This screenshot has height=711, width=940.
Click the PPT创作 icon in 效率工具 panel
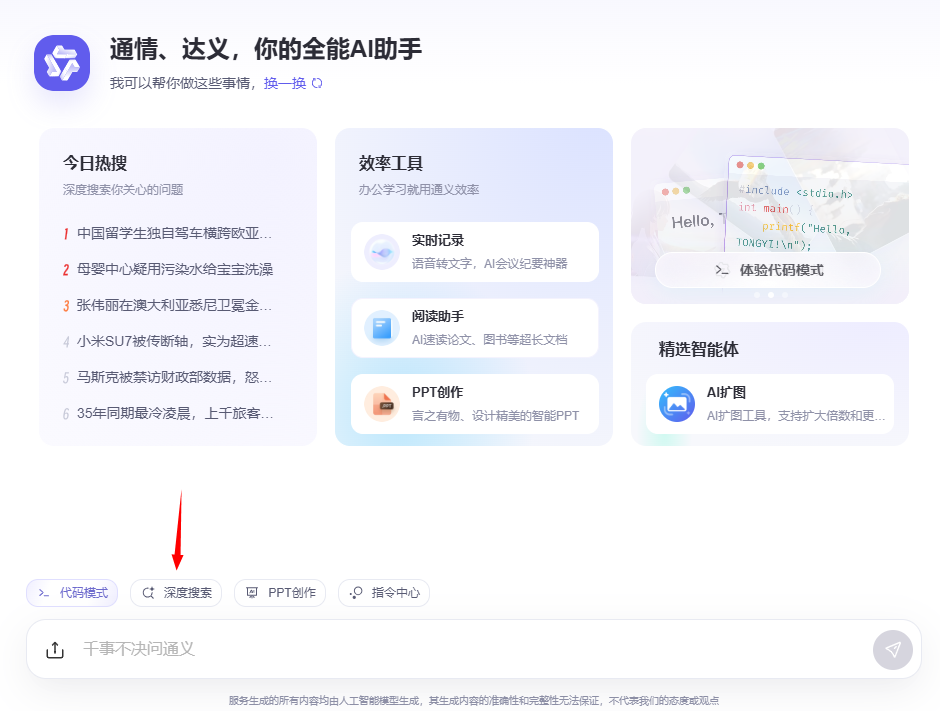point(383,403)
